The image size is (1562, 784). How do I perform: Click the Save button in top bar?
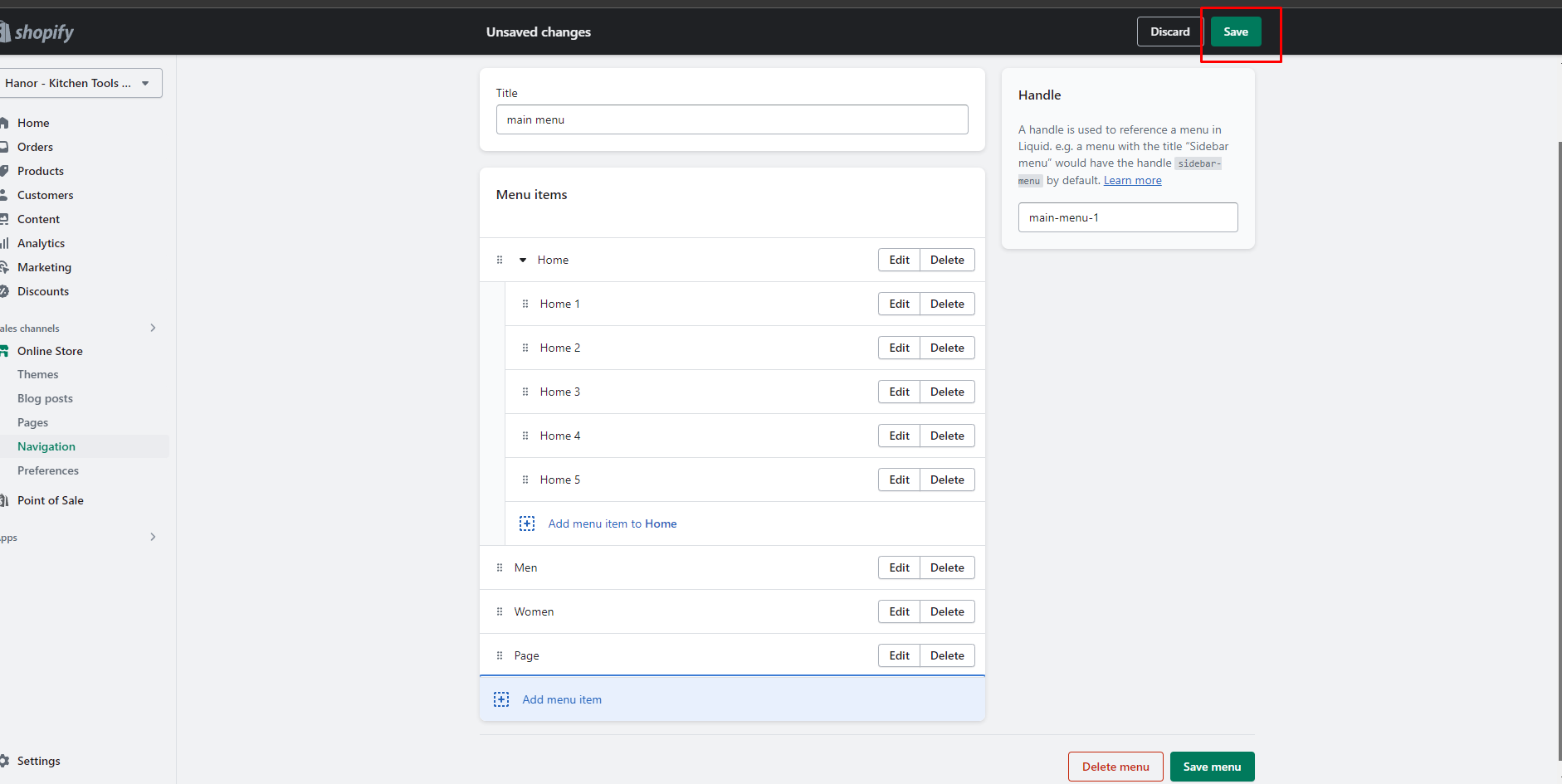point(1236,32)
